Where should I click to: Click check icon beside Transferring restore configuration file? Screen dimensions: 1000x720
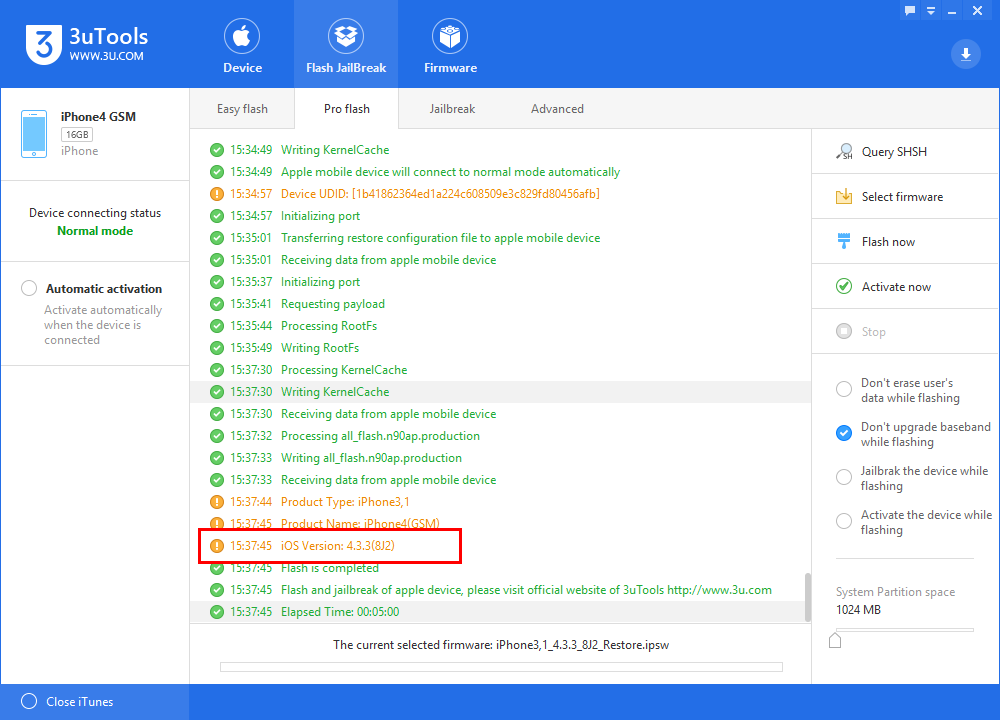217,238
